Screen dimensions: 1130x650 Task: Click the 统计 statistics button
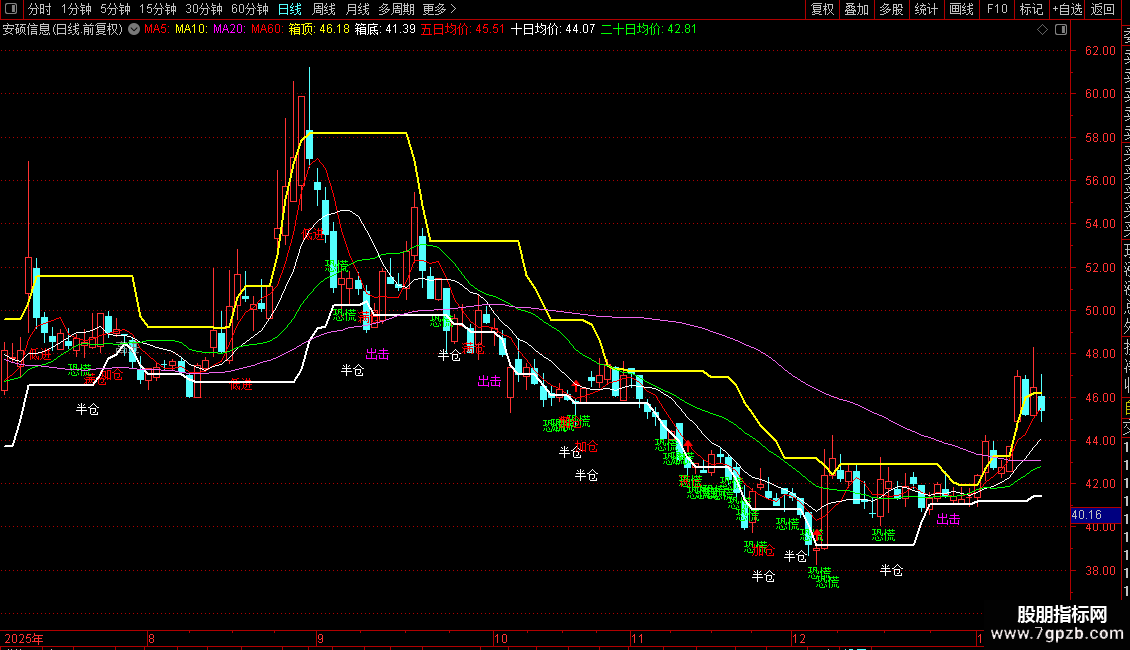point(926,10)
